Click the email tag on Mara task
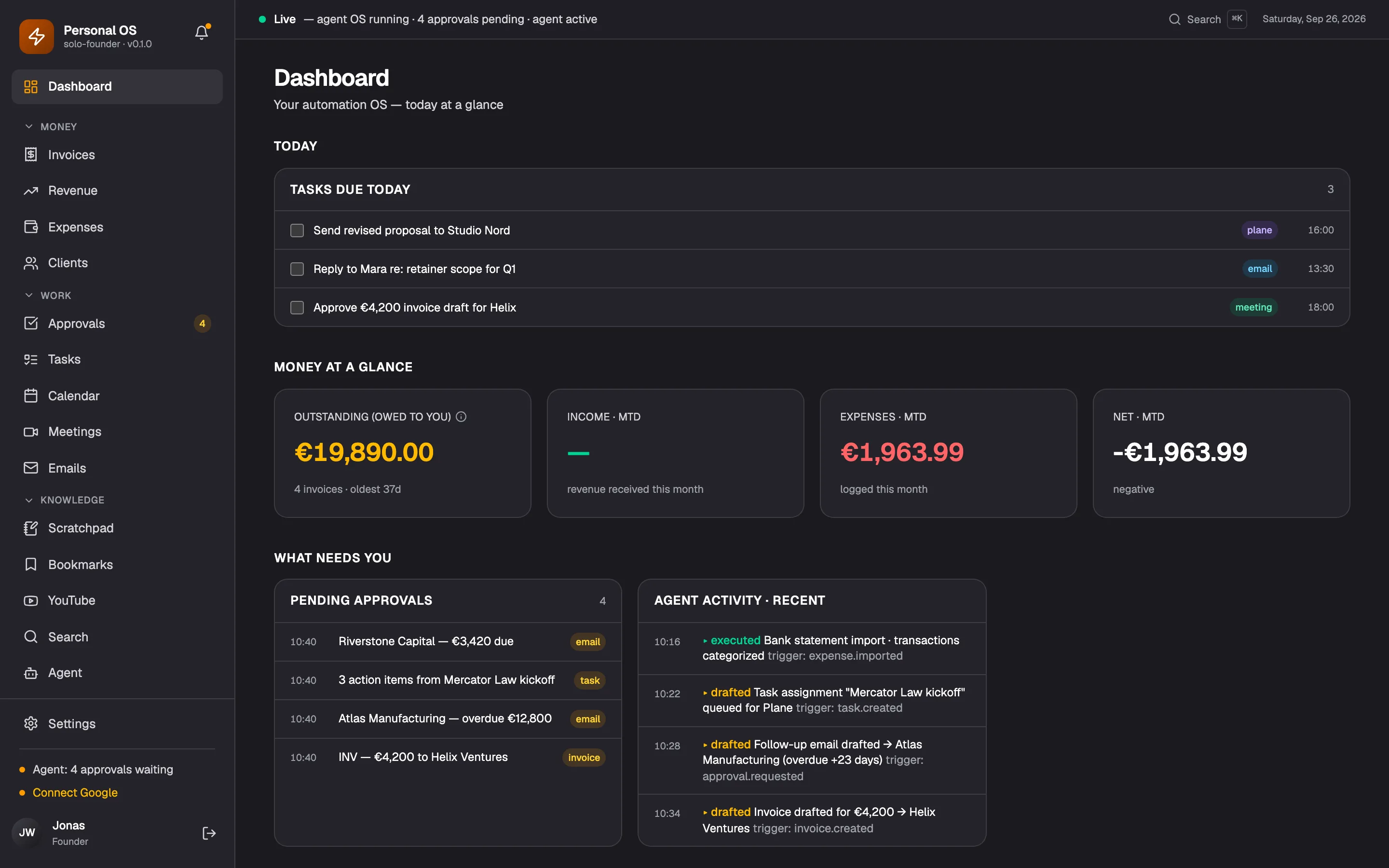The image size is (1389, 868). click(1260, 269)
